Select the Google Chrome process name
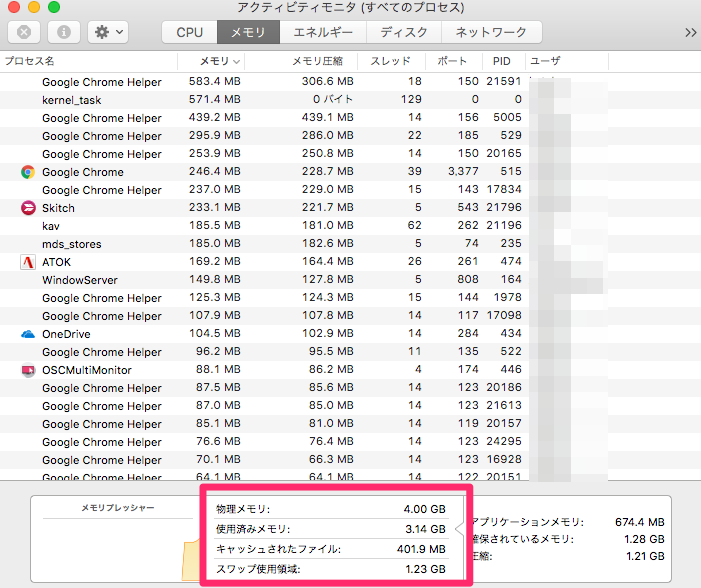 click(x=83, y=172)
